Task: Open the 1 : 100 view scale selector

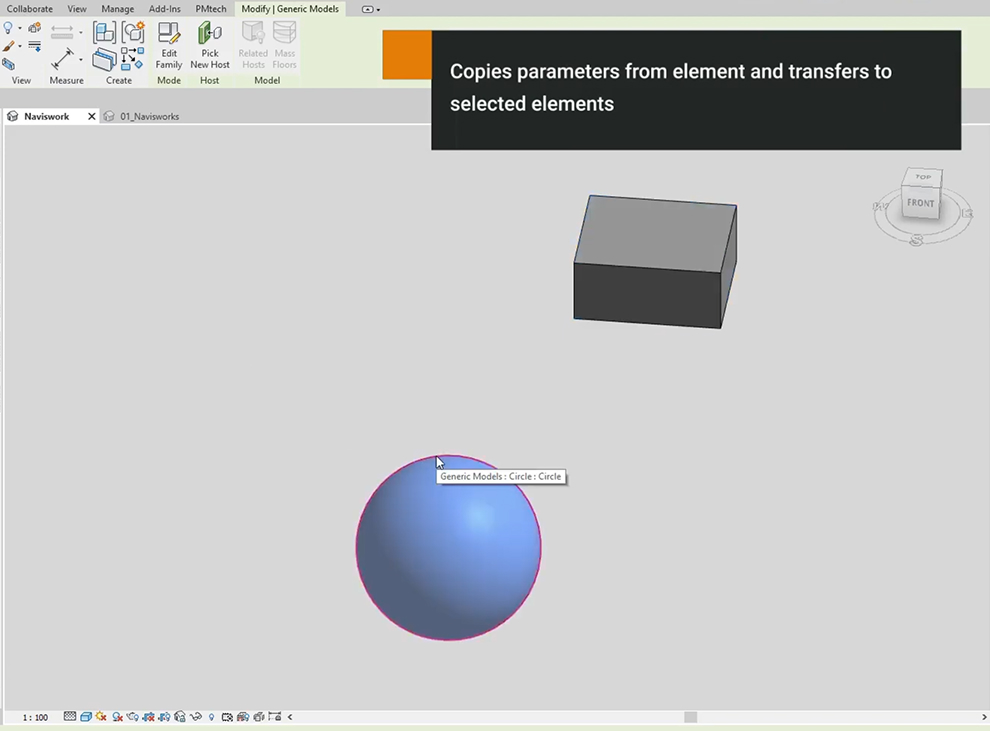Action: pyautogui.click(x=35, y=717)
